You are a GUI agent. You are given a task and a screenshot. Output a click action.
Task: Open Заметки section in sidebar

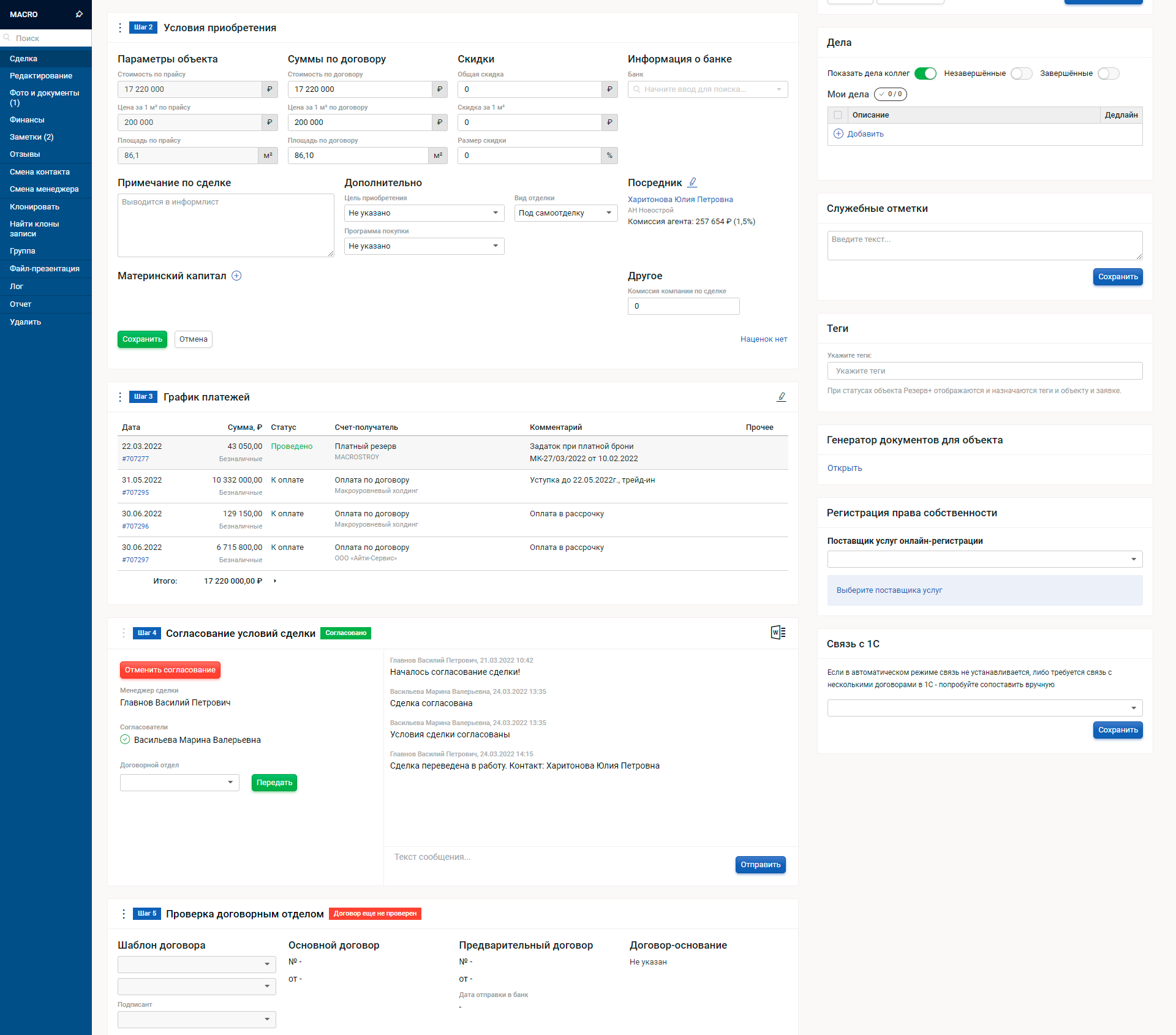click(x=31, y=137)
